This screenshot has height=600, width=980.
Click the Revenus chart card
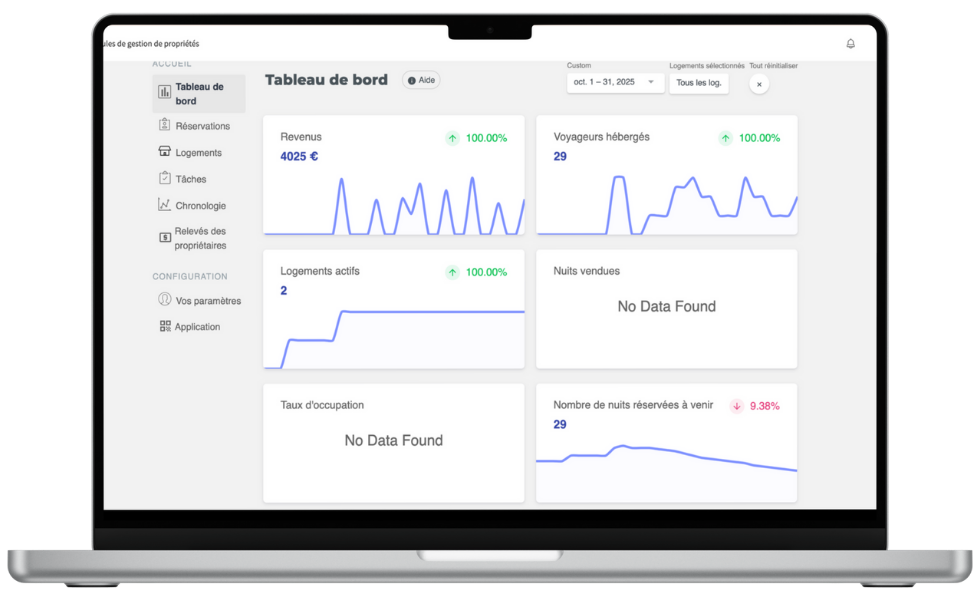click(x=393, y=175)
